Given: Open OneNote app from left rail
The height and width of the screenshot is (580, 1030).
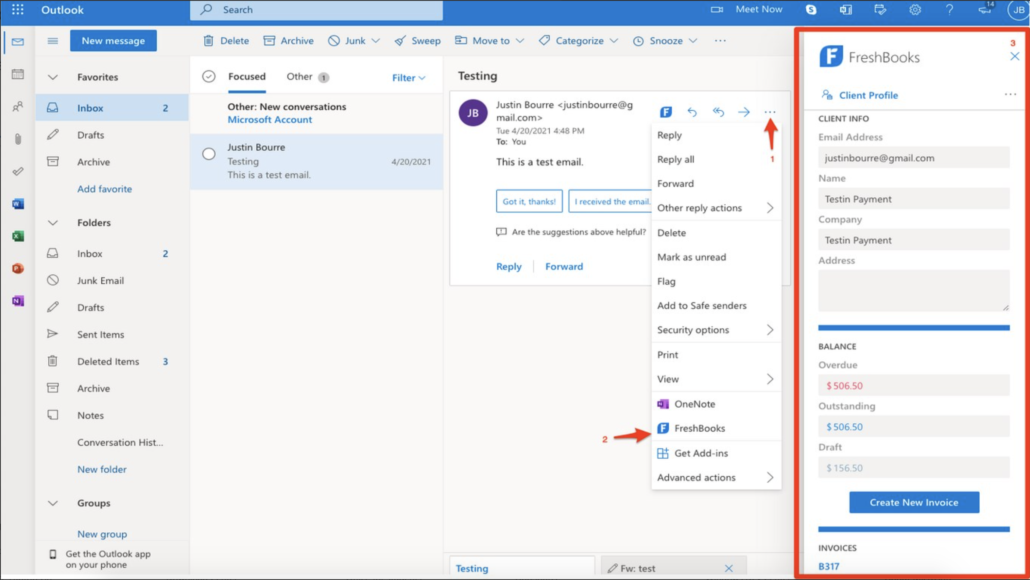Looking at the screenshot, I should (x=18, y=301).
